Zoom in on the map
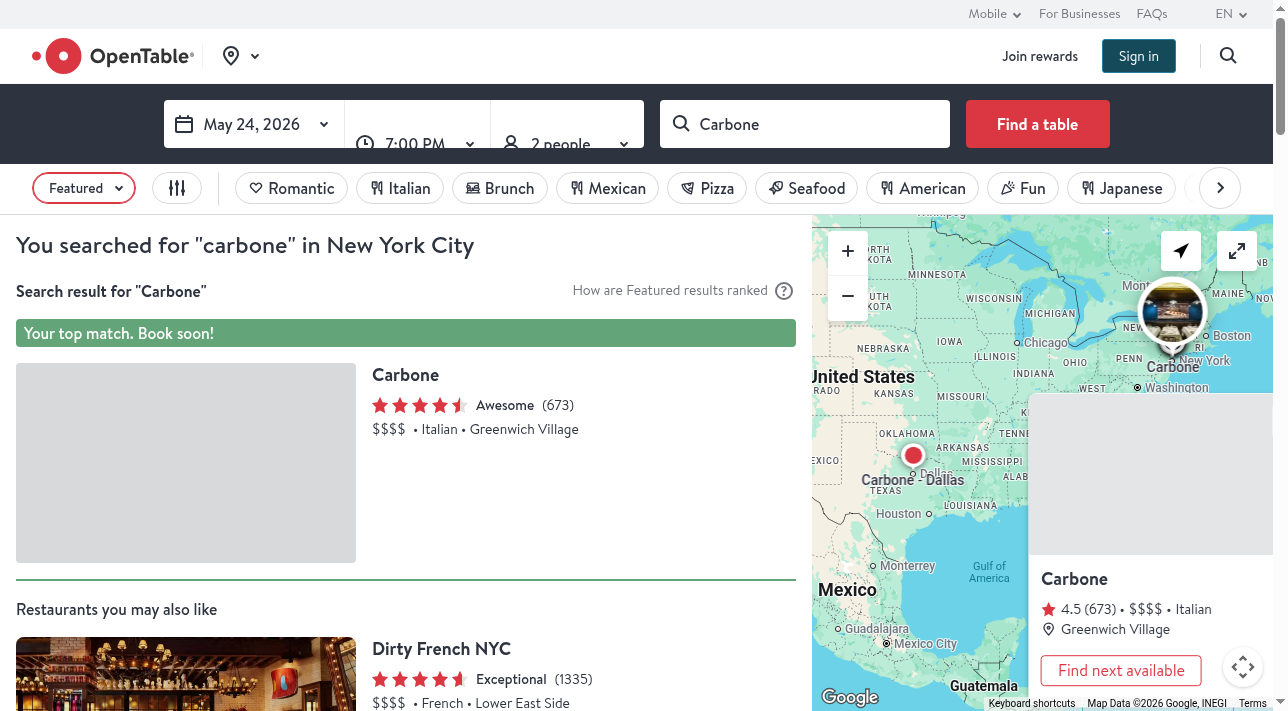 click(x=848, y=252)
